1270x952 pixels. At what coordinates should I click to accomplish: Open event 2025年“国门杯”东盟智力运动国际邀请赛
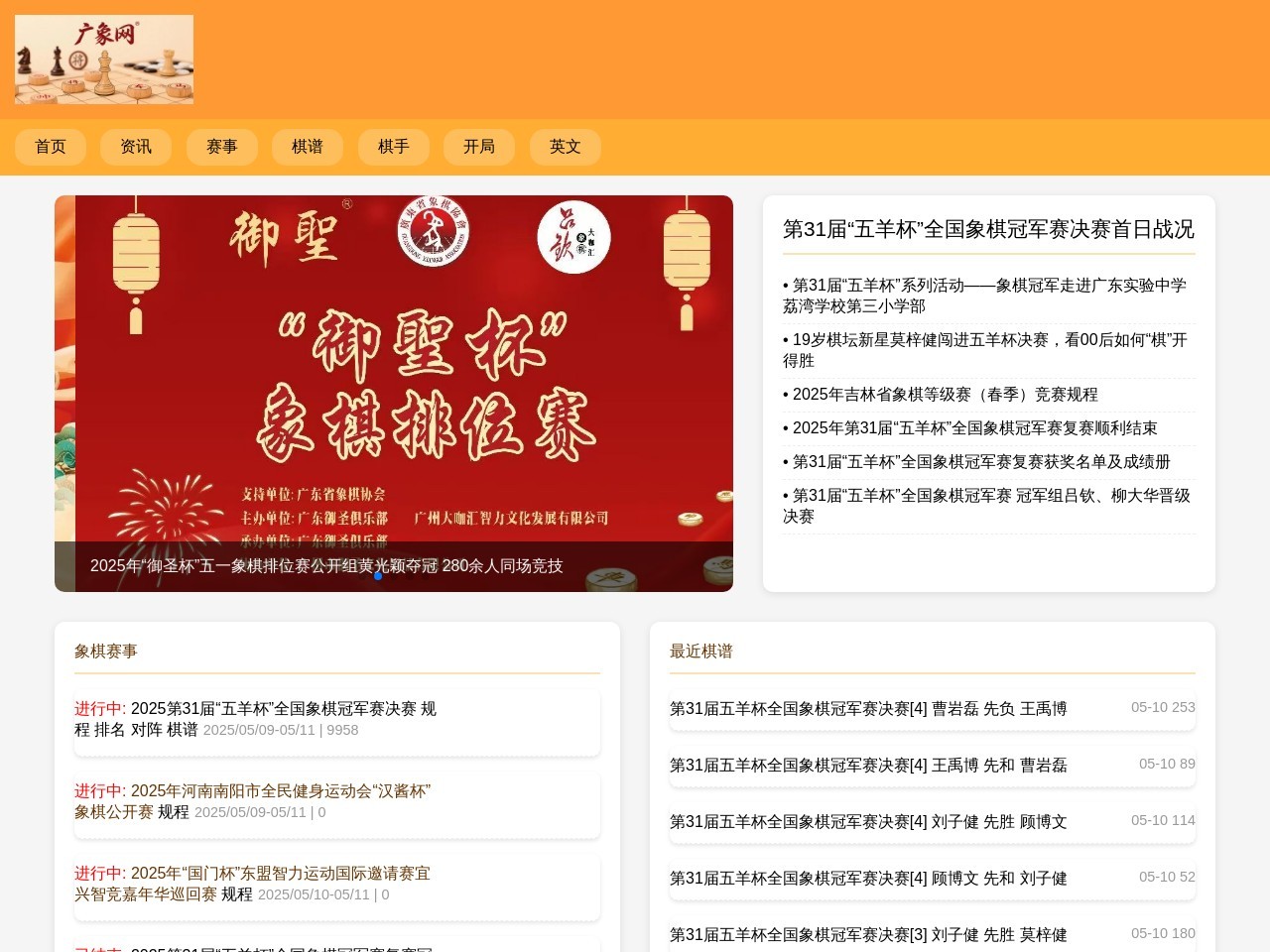coord(253,884)
